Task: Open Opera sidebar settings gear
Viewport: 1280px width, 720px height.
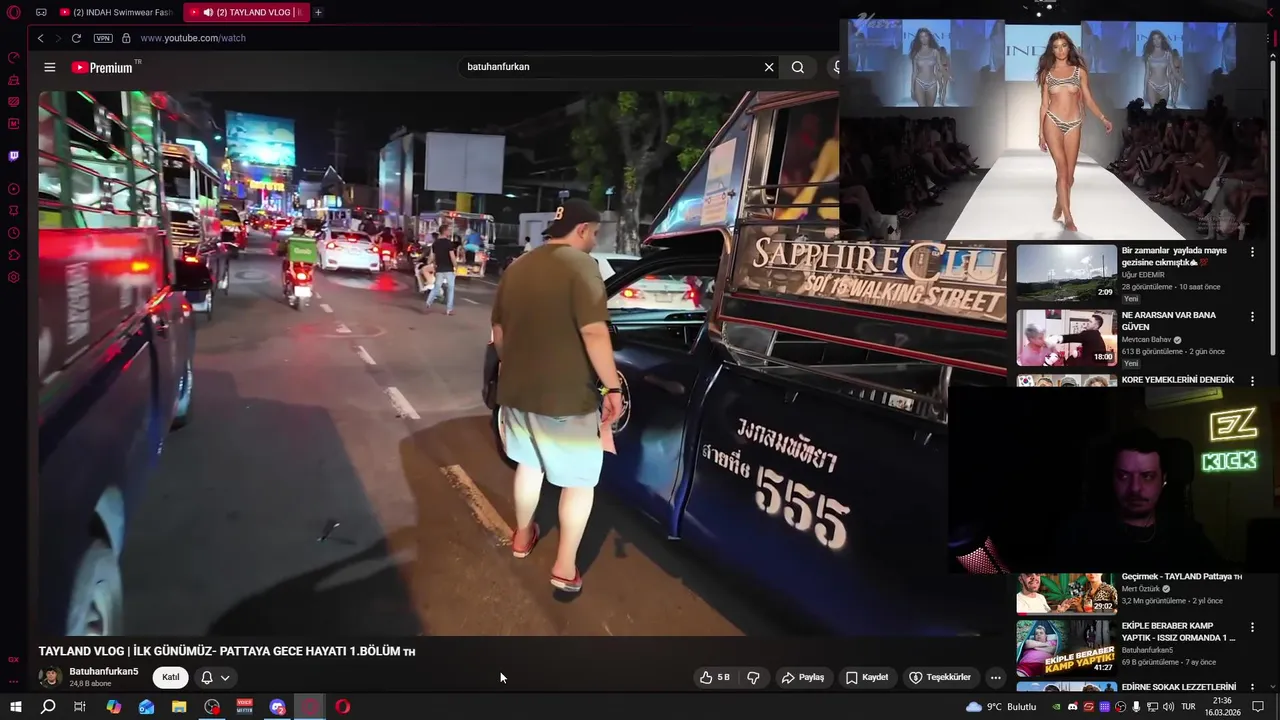Action: pos(14,277)
